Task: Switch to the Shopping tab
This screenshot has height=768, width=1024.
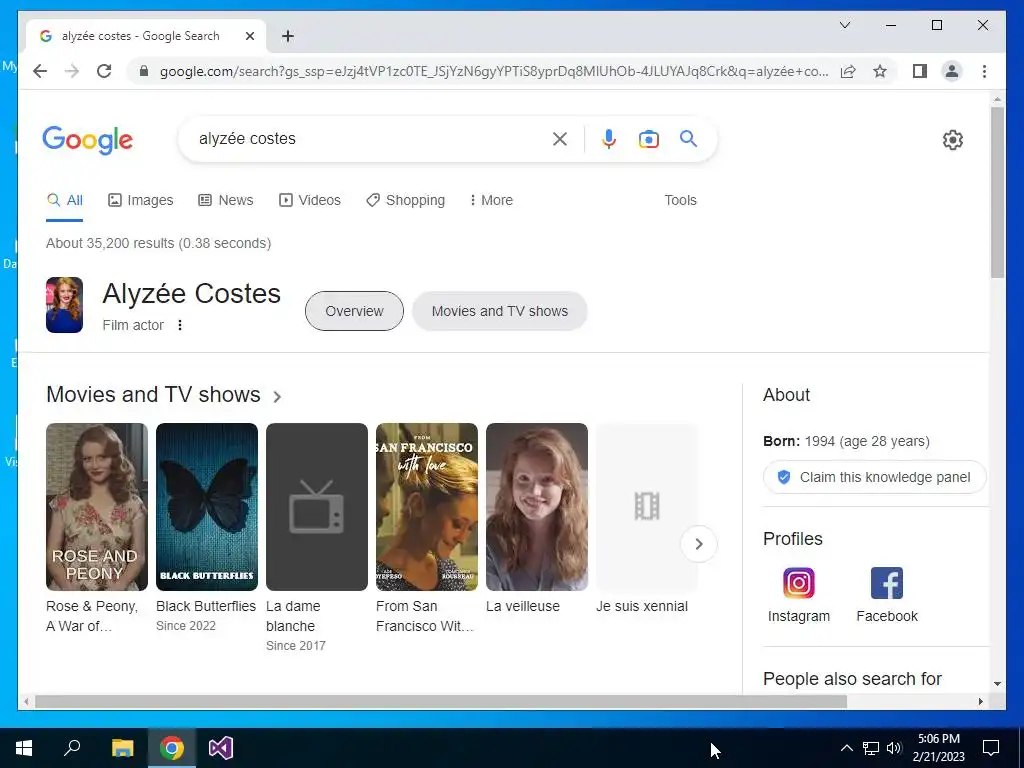Action: 406,200
